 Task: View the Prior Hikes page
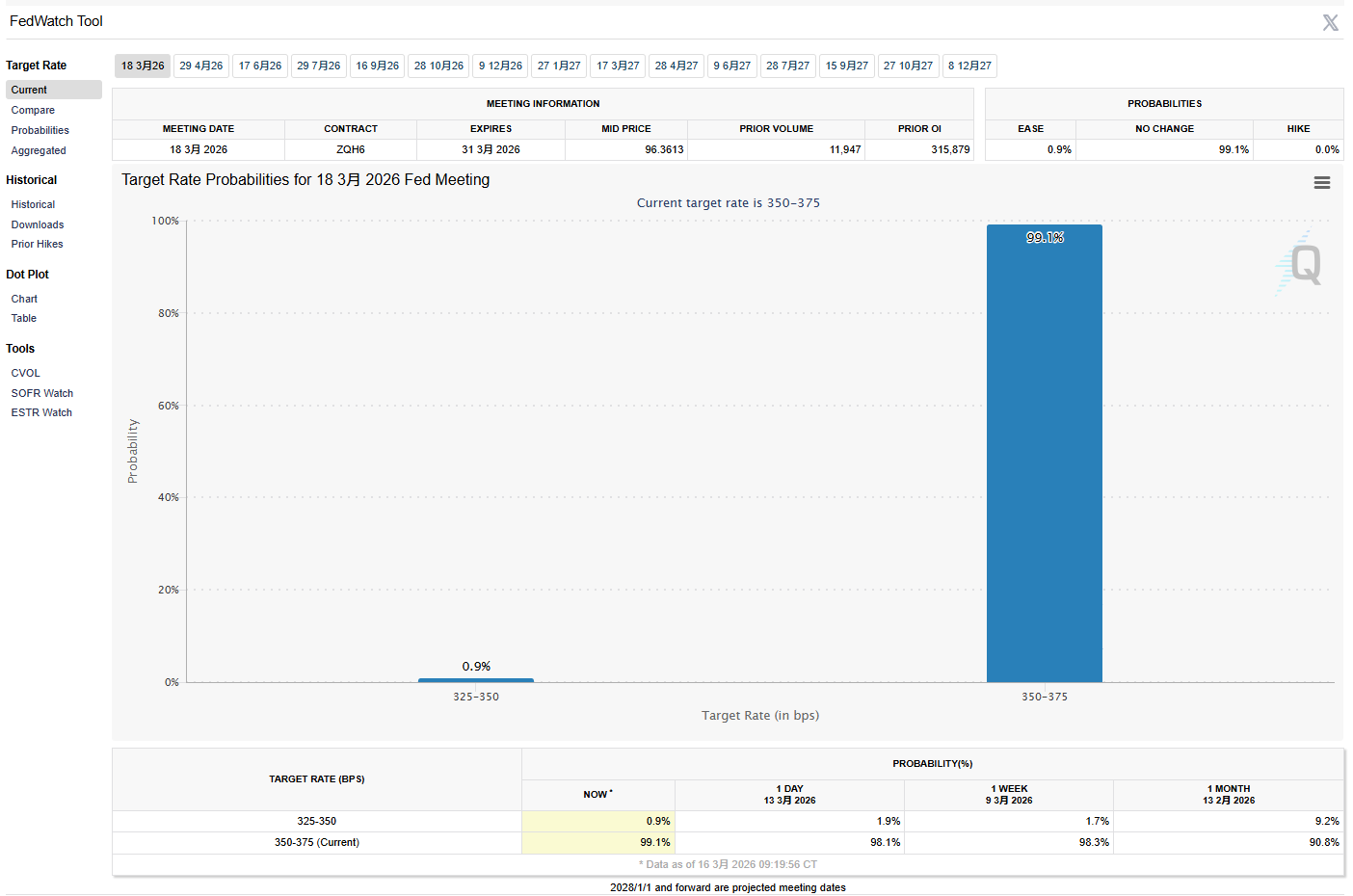[37, 244]
